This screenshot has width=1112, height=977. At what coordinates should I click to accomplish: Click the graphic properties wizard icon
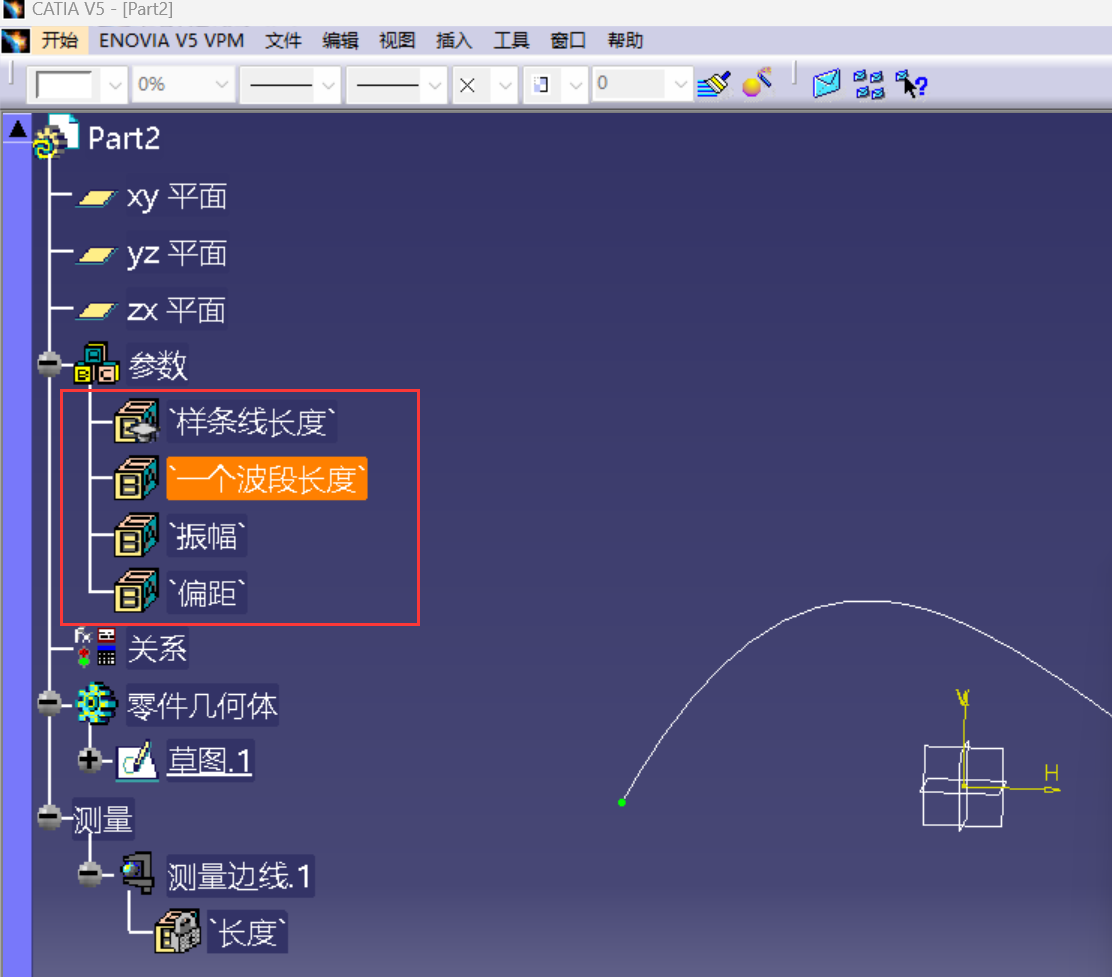click(757, 84)
